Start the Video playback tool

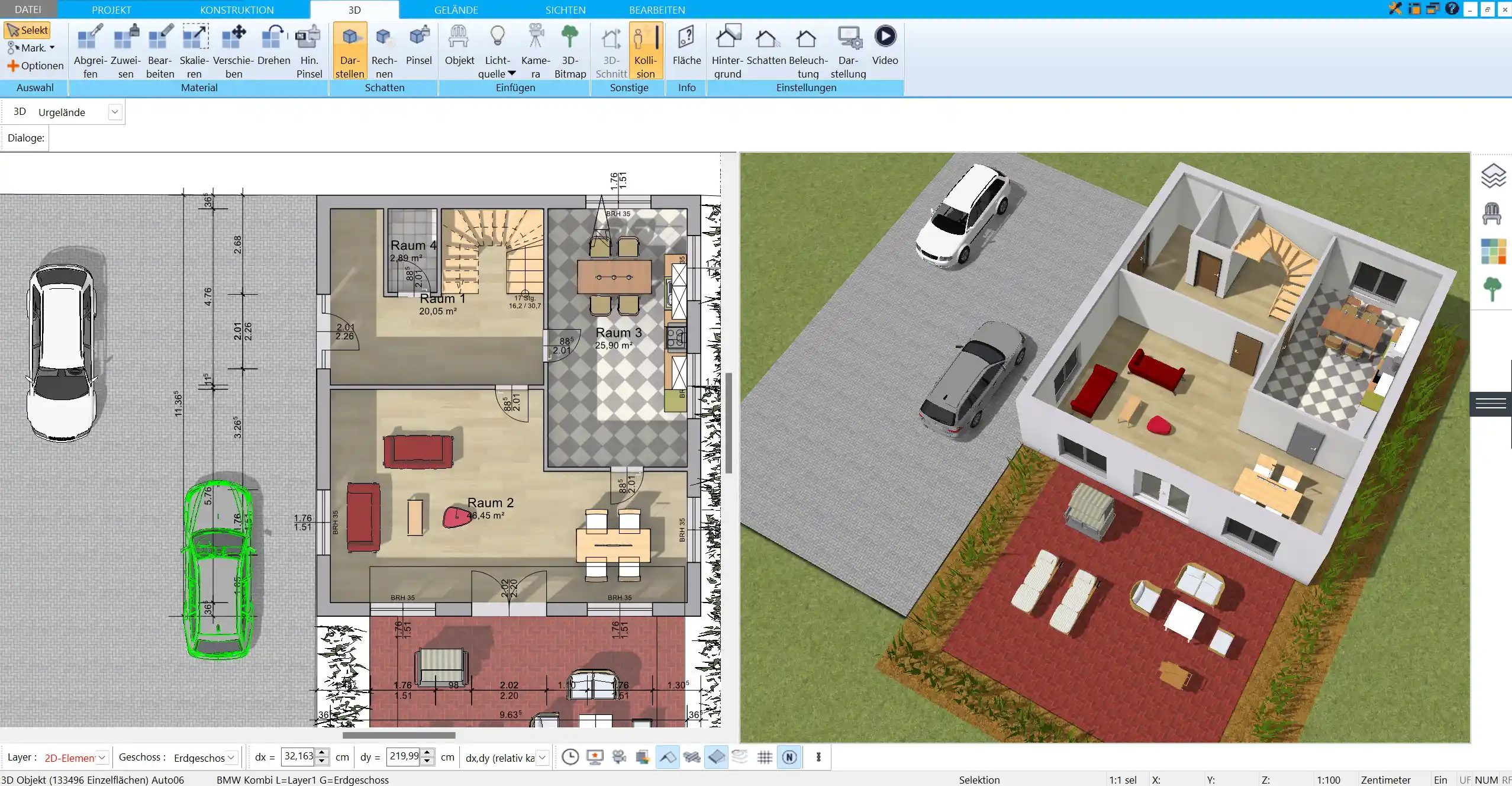click(885, 45)
